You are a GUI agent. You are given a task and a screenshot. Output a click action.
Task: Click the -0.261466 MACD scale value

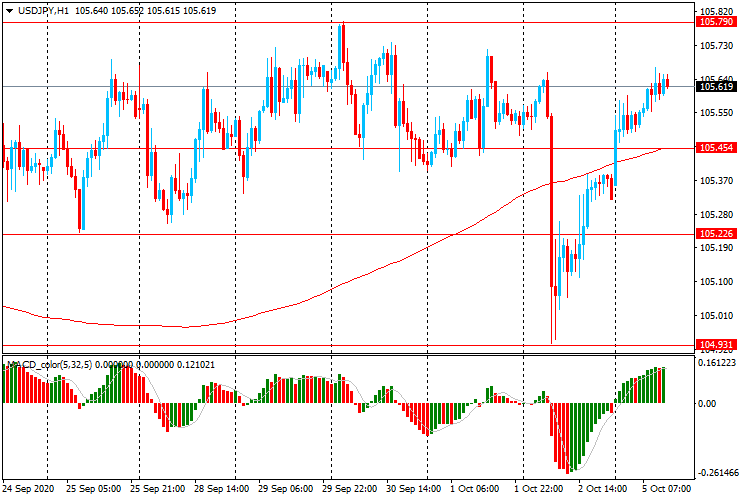716,473
